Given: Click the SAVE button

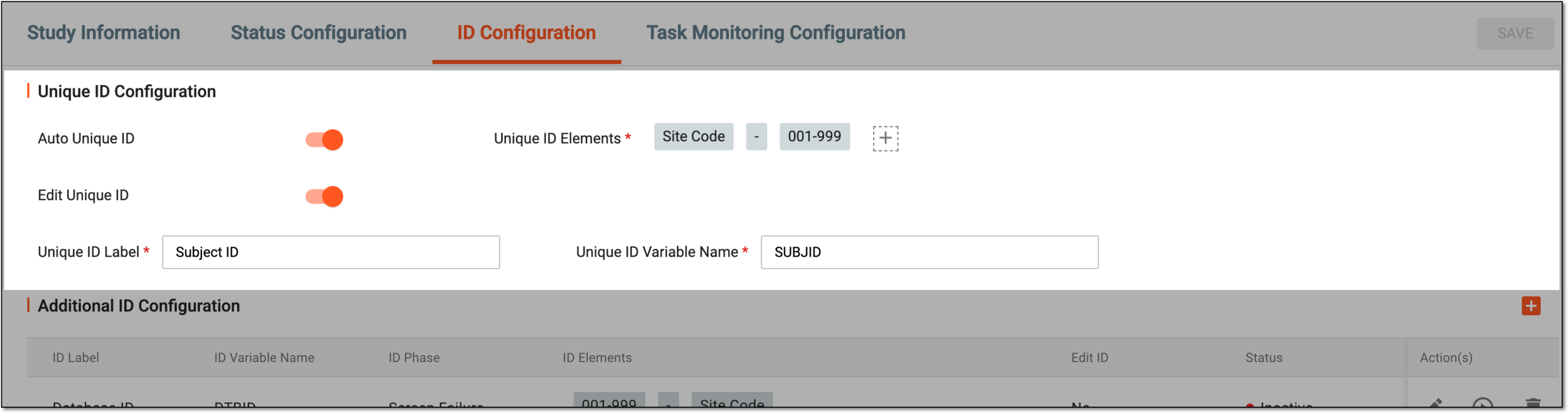Looking at the screenshot, I should (x=1515, y=33).
